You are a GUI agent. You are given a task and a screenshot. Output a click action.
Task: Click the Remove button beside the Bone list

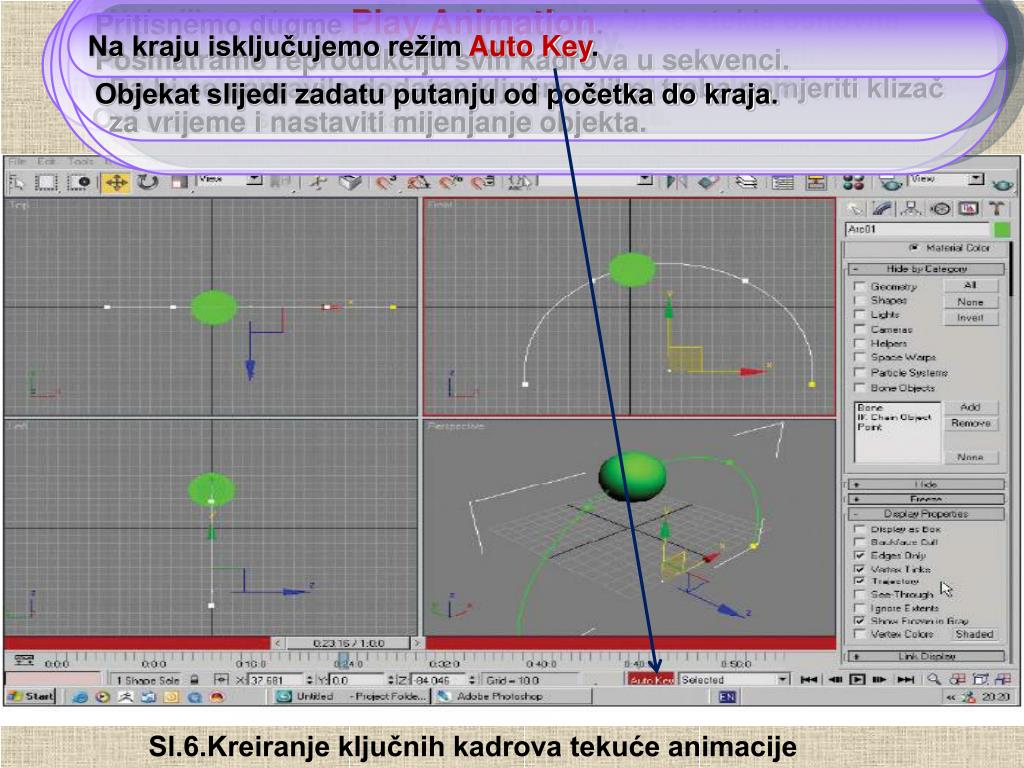click(970, 423)
